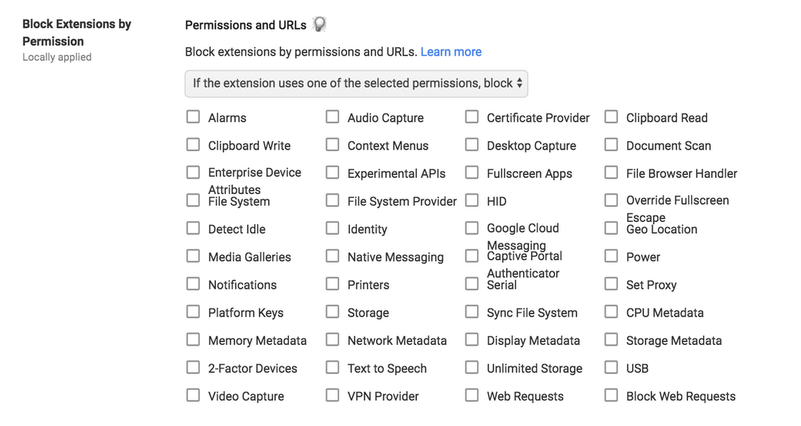Check the VPN Provider checkbox
This screenshot has height=426, width=801.
[x=333, y=395]
